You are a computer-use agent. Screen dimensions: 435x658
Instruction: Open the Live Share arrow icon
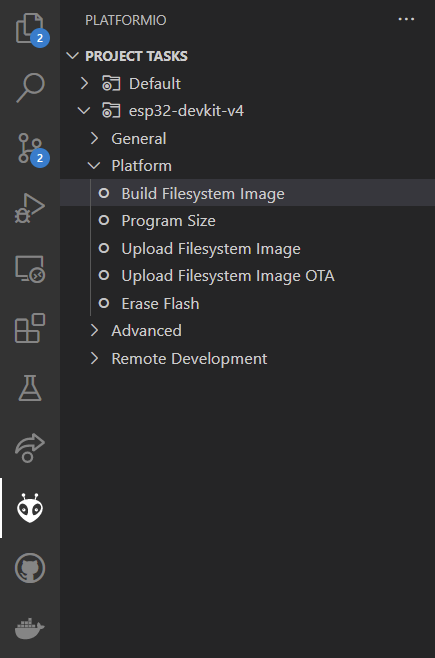coord(30,448)
